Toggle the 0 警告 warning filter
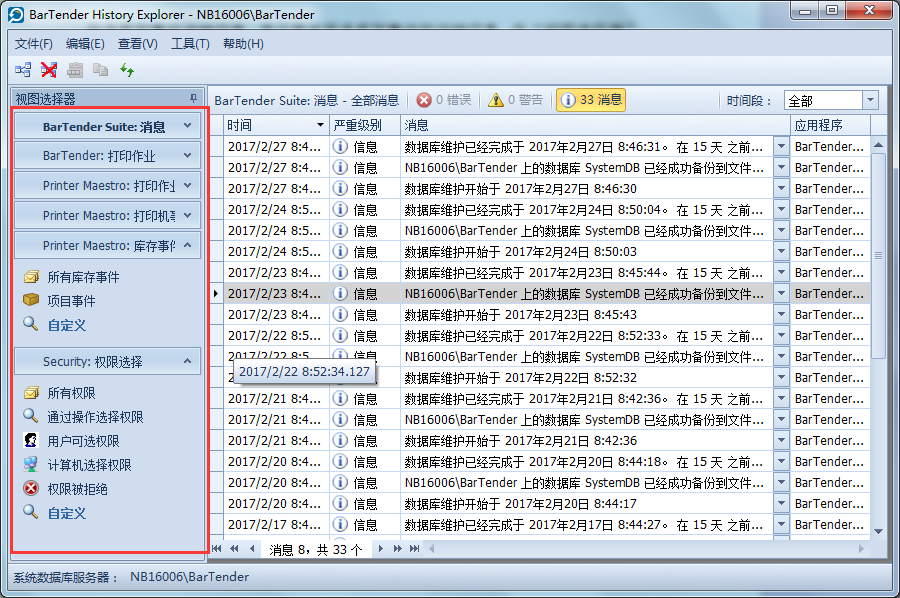900x598 pixels. coord(515,100)
